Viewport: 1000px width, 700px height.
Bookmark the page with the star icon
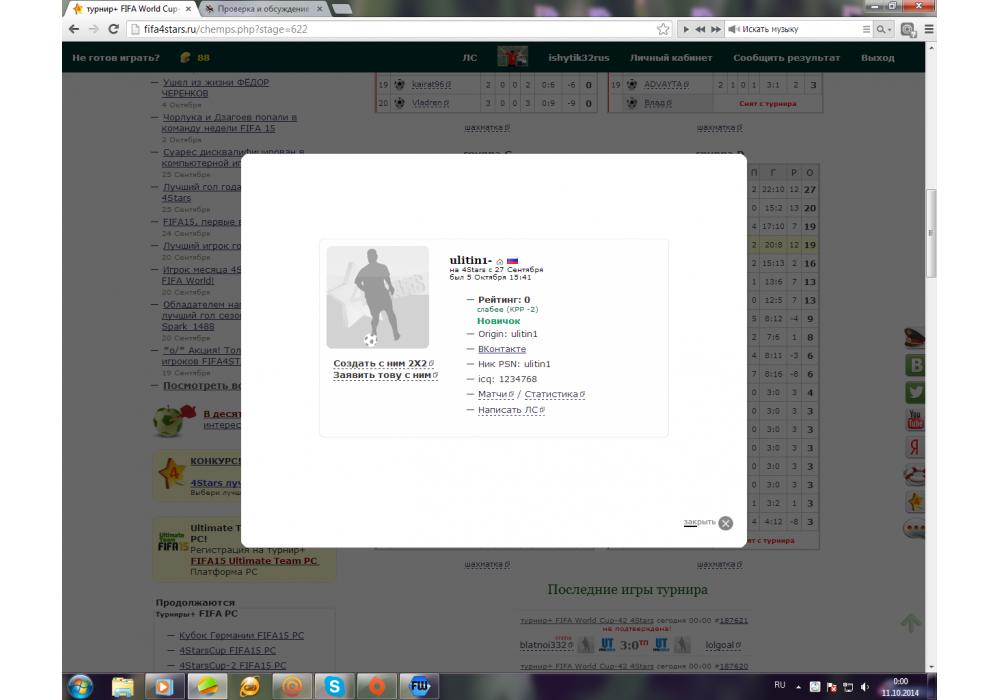663,29
